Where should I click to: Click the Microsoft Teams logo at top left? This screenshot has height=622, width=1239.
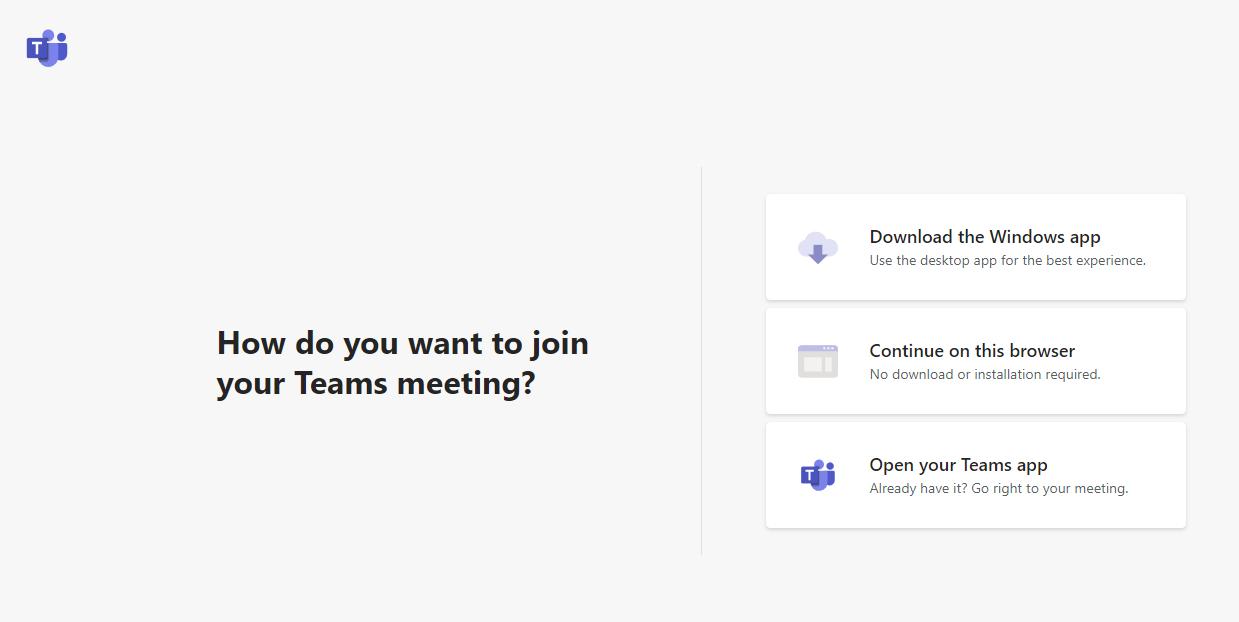[x=47, y=48]
